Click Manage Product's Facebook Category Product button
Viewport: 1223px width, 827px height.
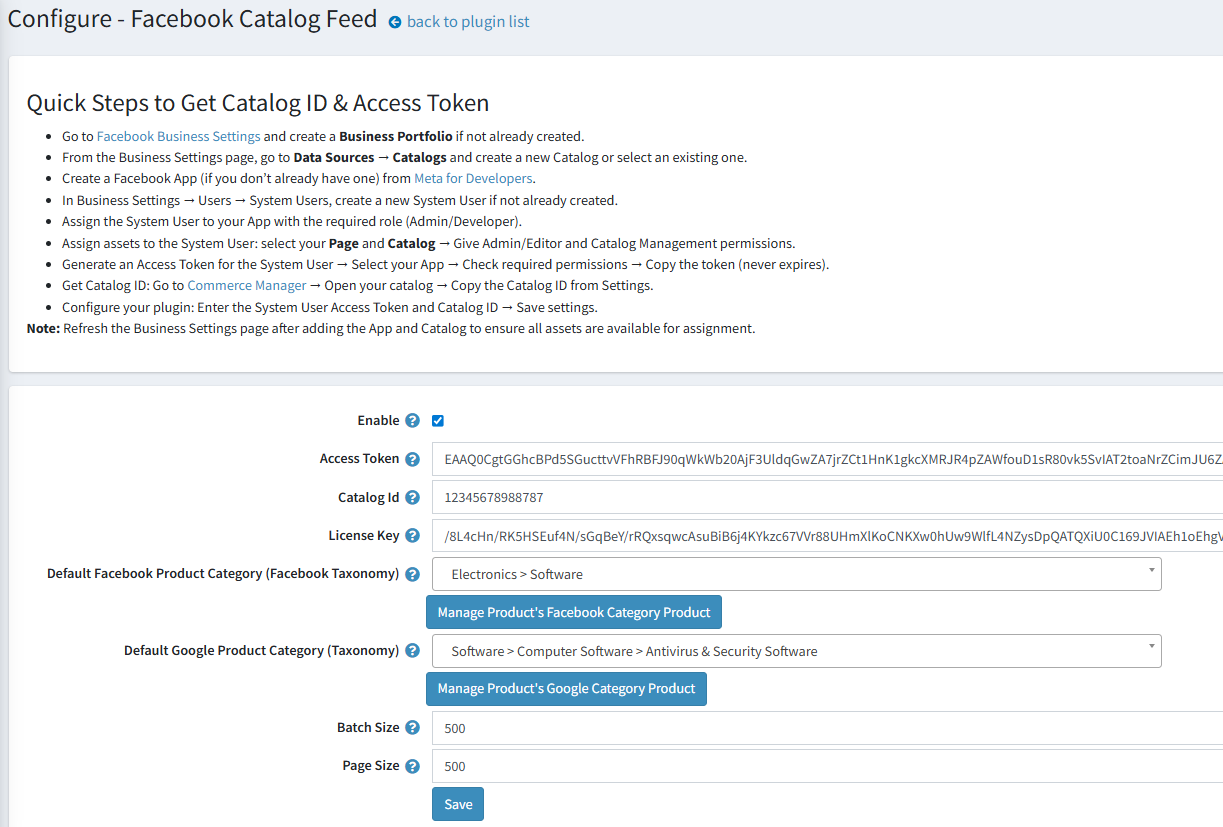574,612
